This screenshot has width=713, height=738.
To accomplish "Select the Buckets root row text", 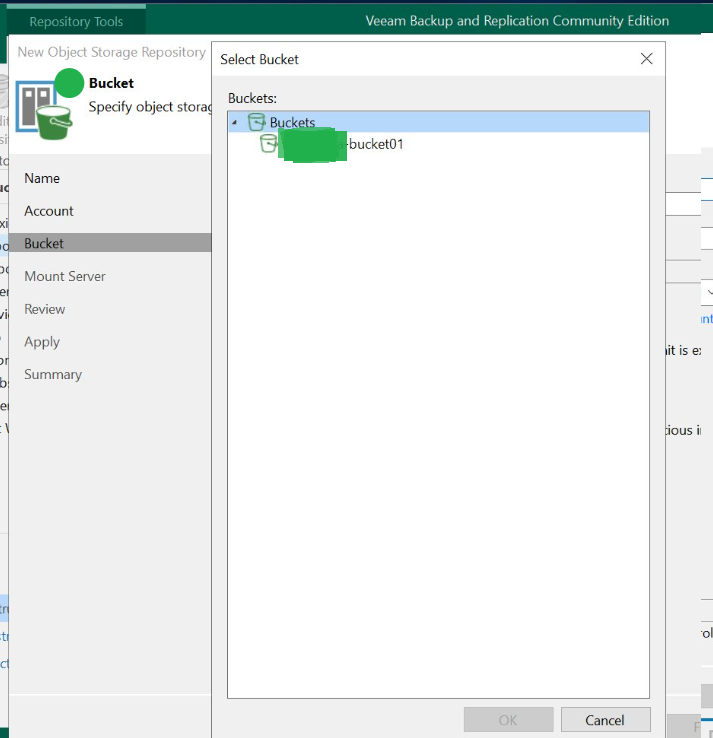I will 292,122.
